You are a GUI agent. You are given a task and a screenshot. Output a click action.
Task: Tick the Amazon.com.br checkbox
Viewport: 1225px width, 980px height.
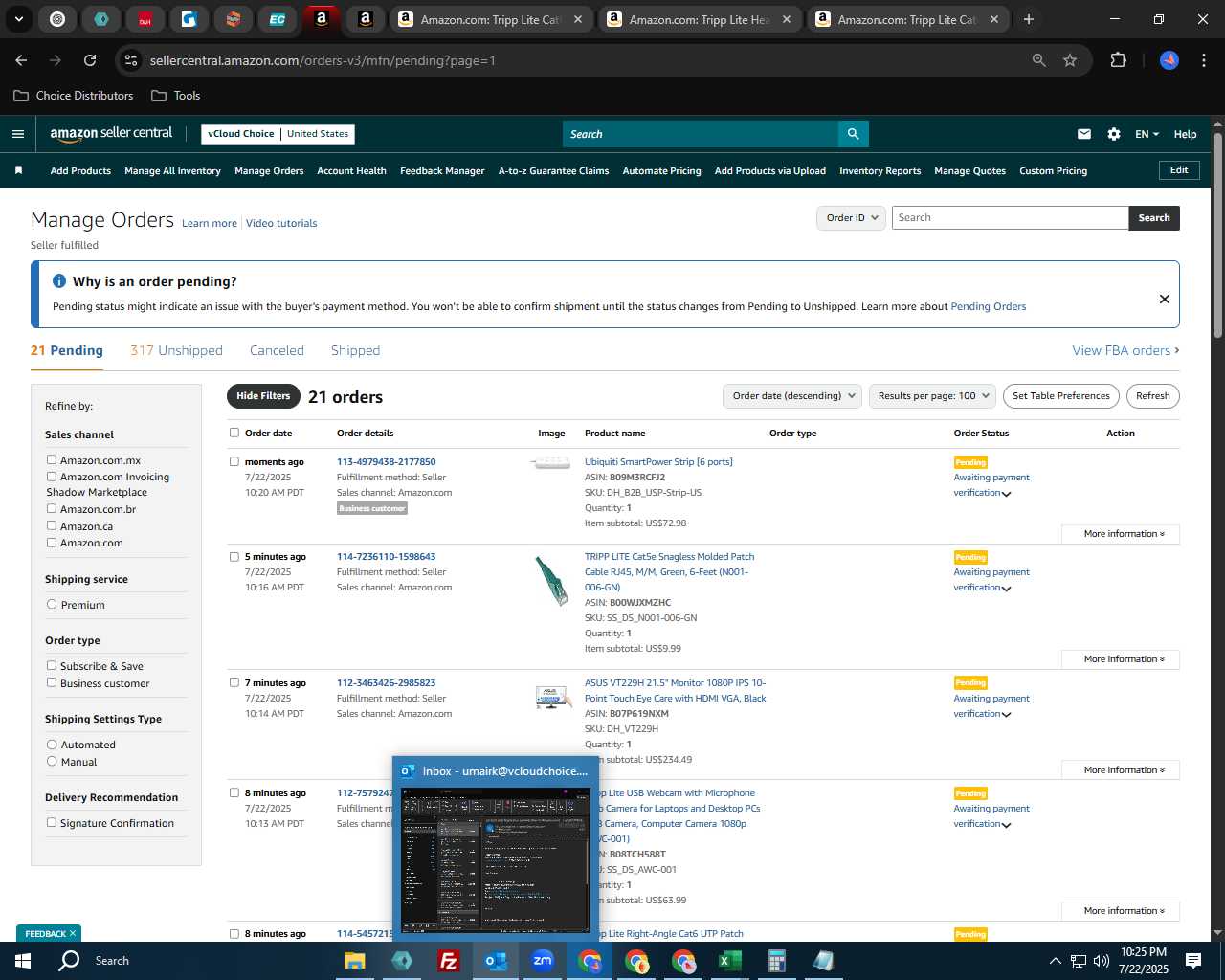tap(52, 509)
